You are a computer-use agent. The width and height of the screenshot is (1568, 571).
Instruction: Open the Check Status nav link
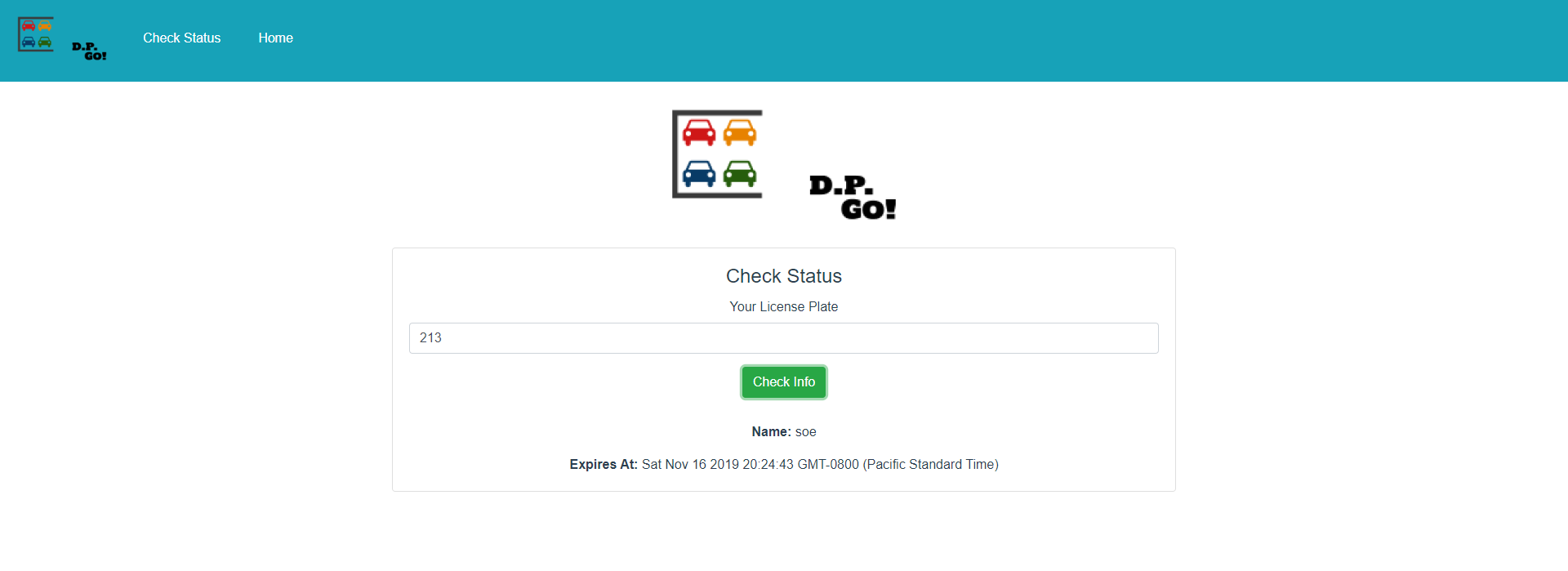point(181,38)
